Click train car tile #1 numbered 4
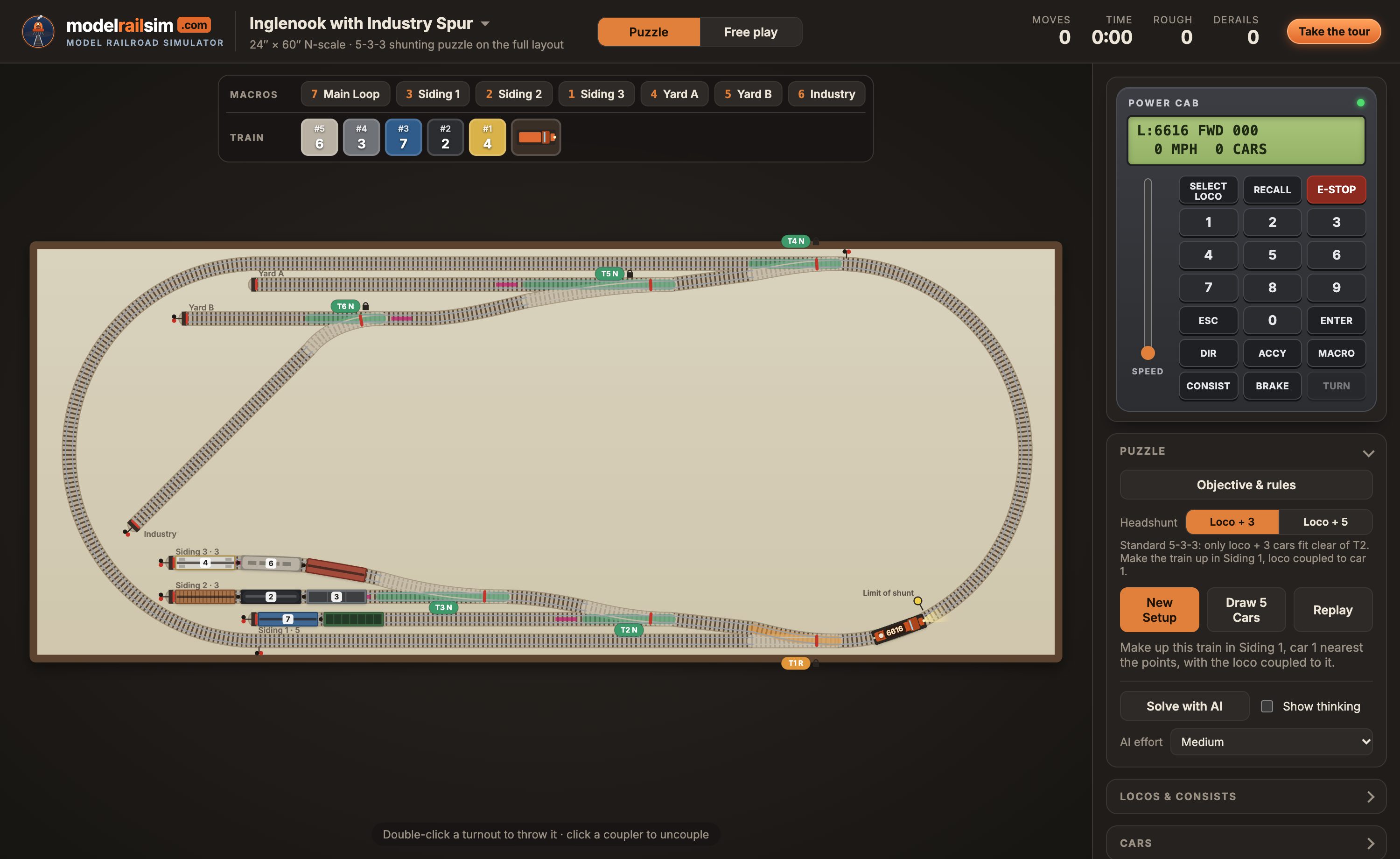 (488, 137)
